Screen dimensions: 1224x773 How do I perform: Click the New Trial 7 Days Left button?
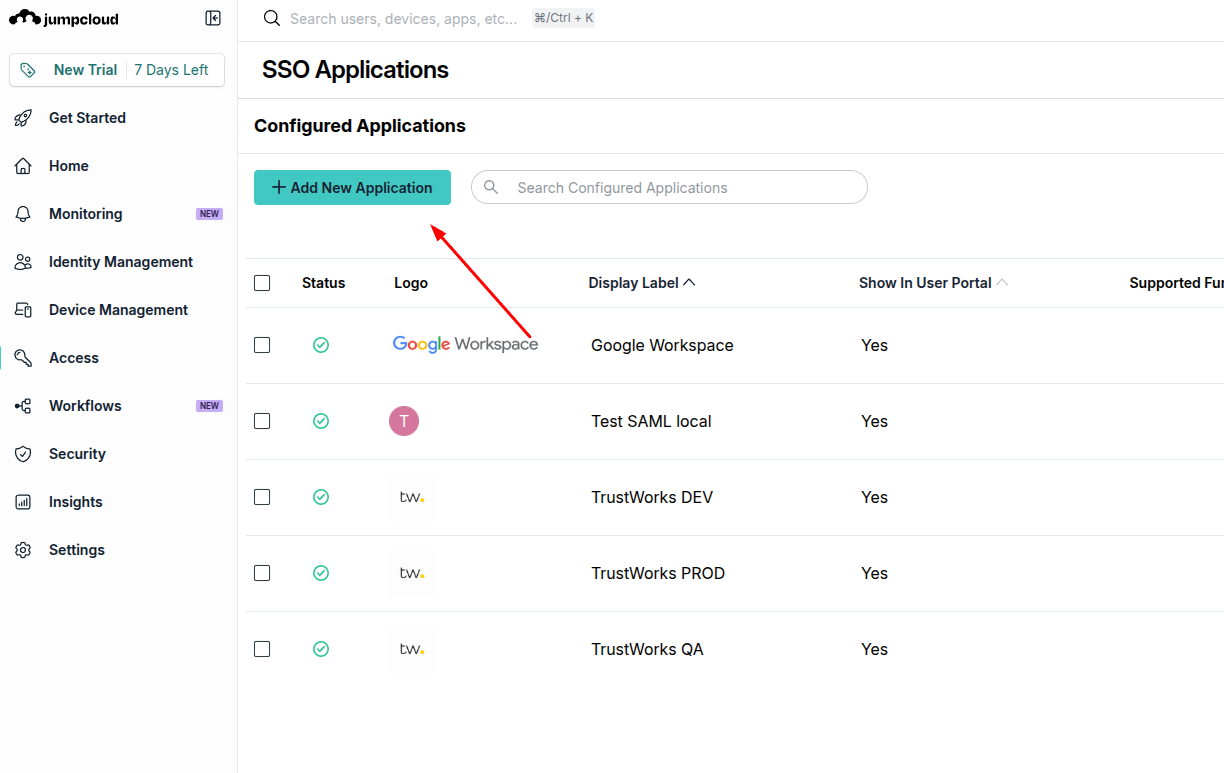[x=117, y=70]
